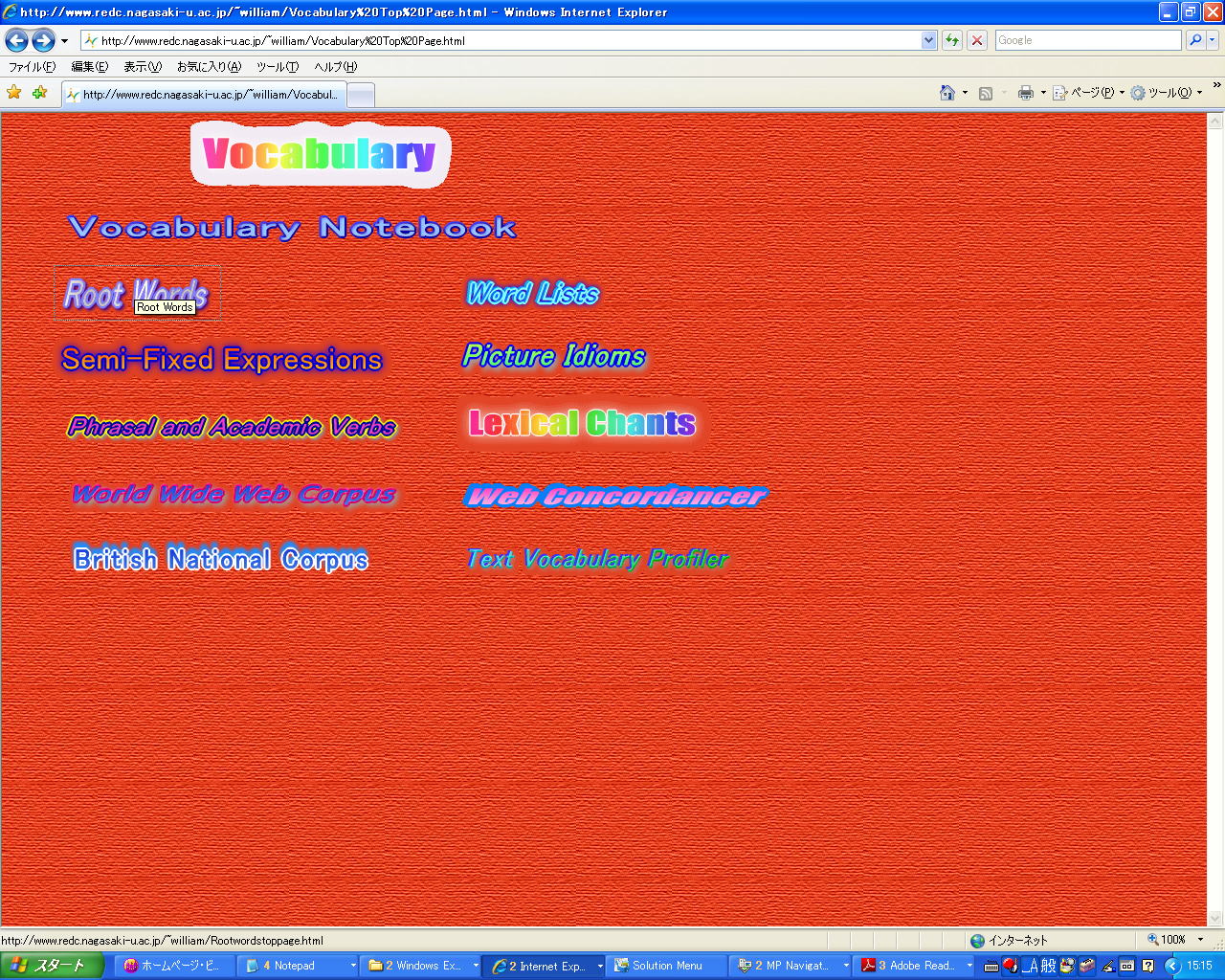Open the ページ(P) dropdown menu

pos(1088,93)
